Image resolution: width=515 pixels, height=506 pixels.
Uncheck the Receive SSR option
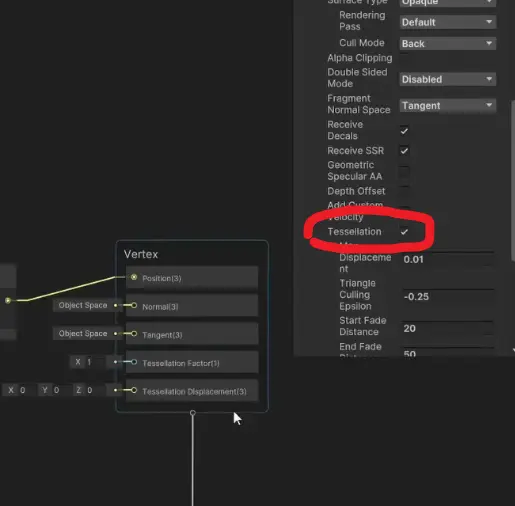(404, 151)
